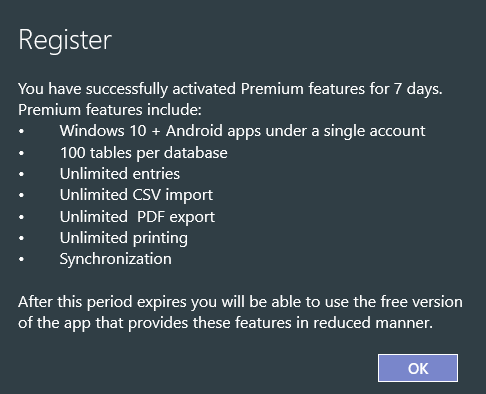This screenshot has height=394, width=486.
Task: Click the bullet dot before '100 tables'
Action: point(22,153)
